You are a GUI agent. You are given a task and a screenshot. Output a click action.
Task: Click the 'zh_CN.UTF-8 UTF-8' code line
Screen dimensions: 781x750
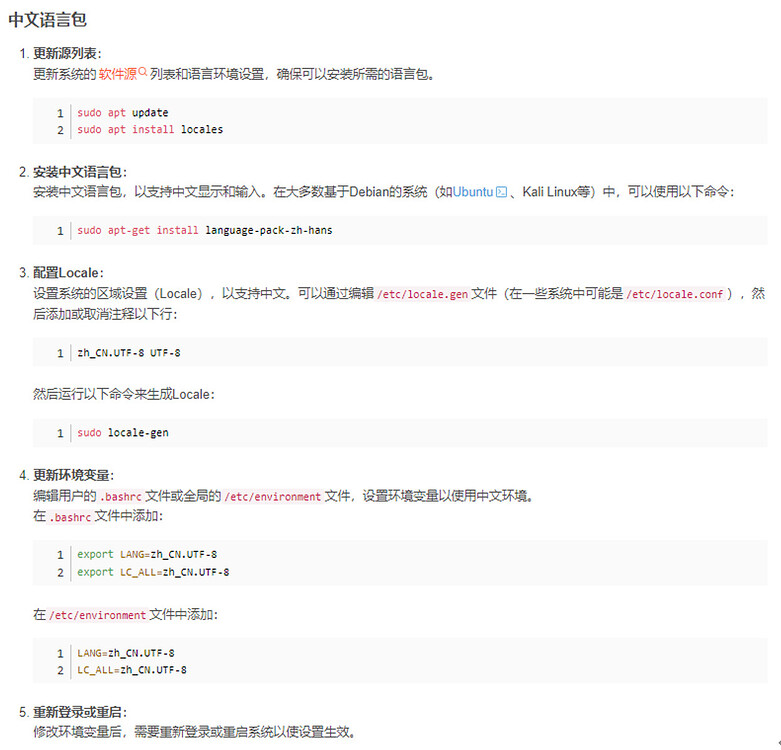tap(129, 353)
